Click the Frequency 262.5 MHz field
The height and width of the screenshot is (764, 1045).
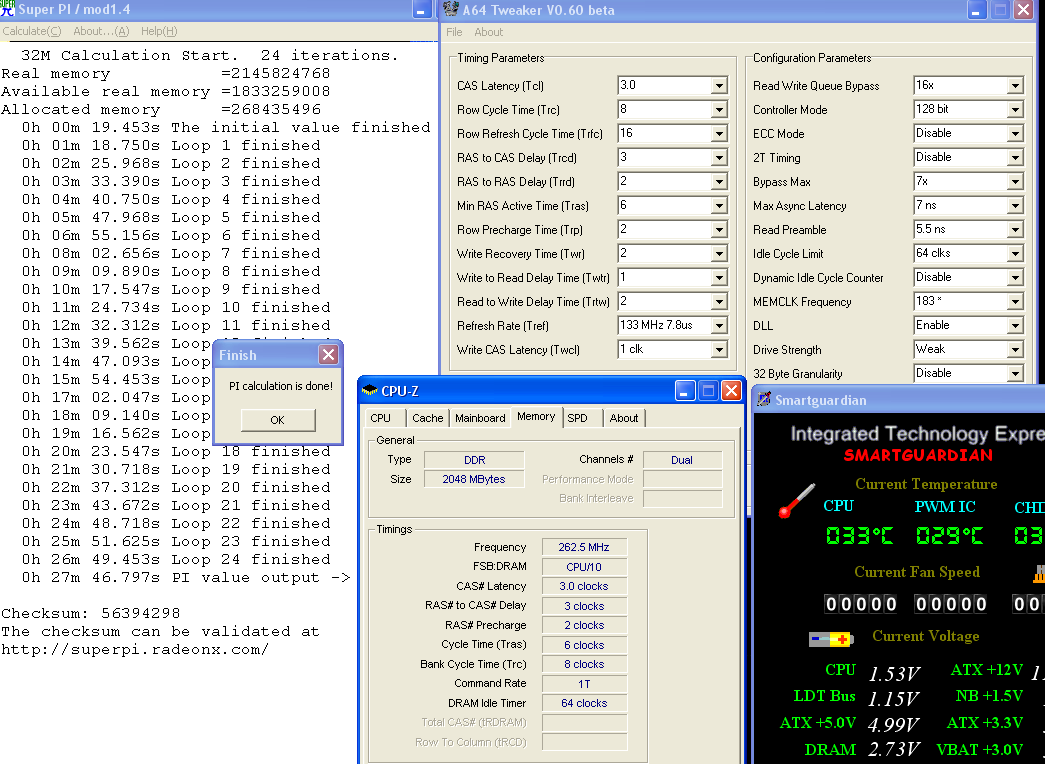(x=584, y=547)
